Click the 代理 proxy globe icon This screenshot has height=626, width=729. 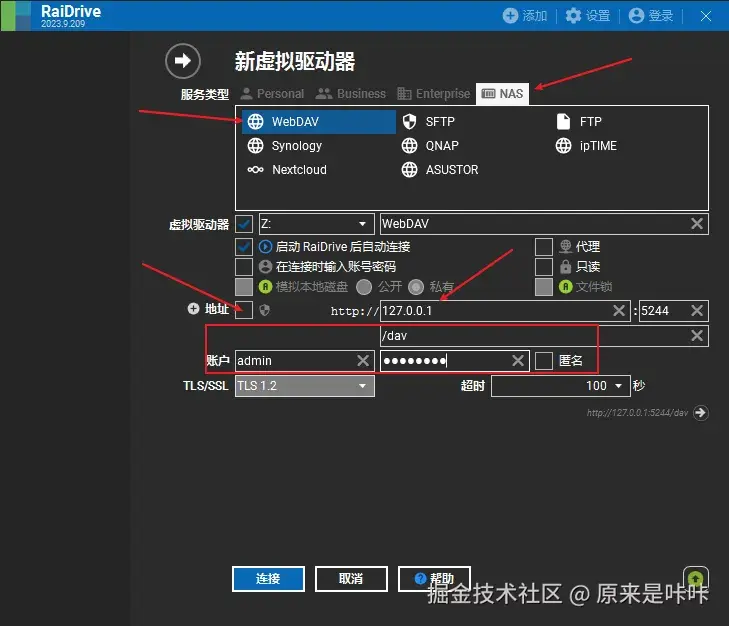pos(565,246)
